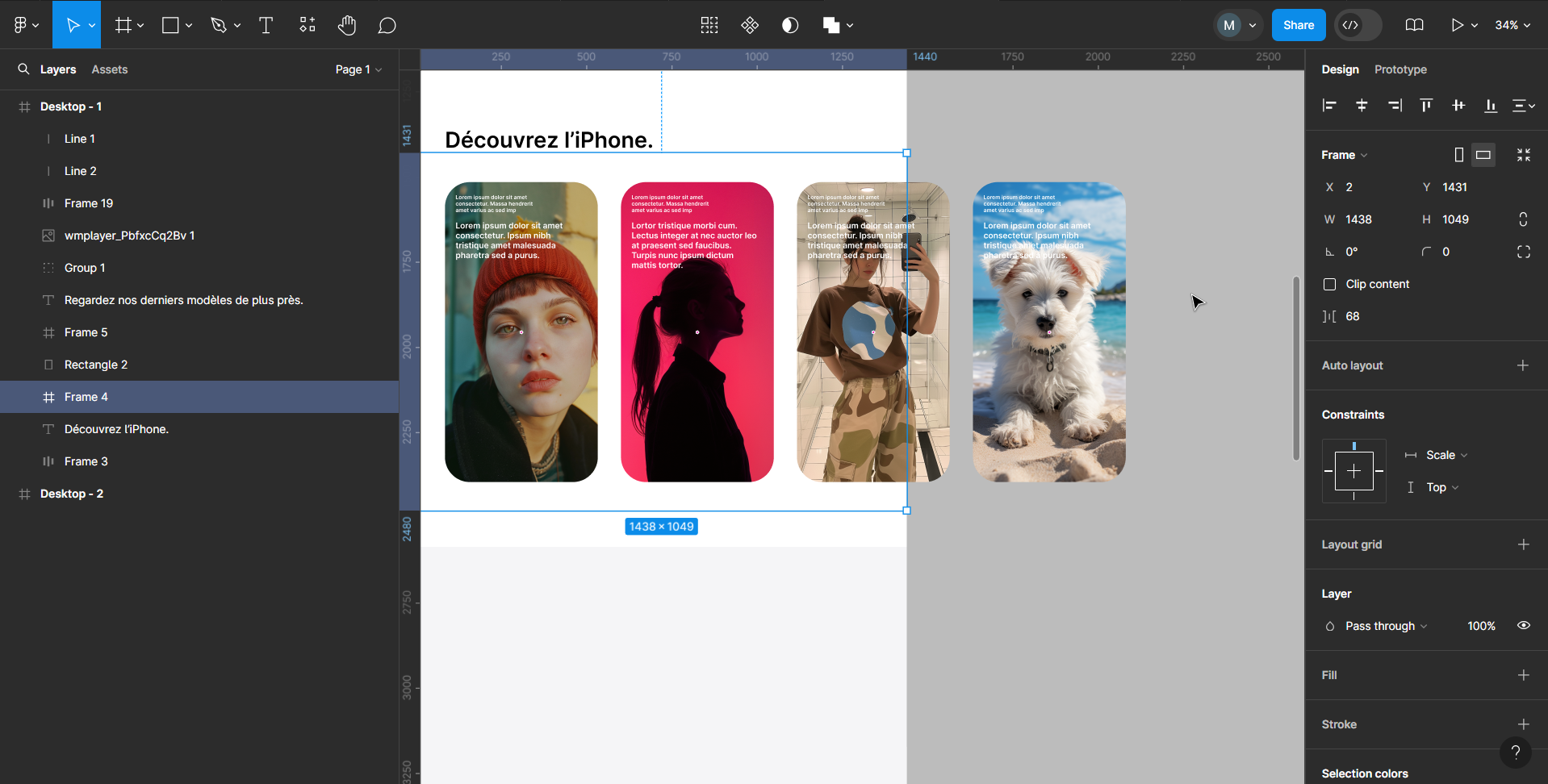Add a Fill with plus button
Viewport: 1548px width, 784px height.
click(1523, 675)
